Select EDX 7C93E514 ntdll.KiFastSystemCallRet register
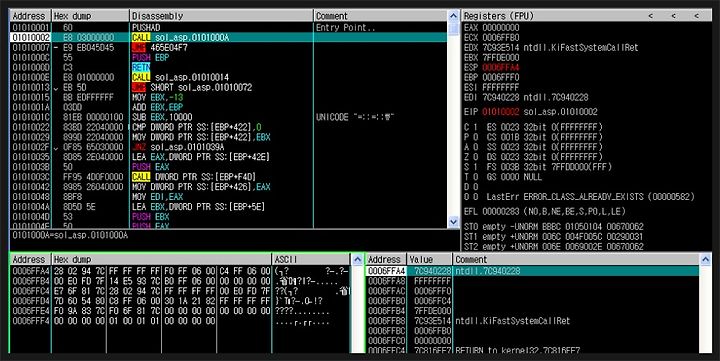 click(551, 47)
